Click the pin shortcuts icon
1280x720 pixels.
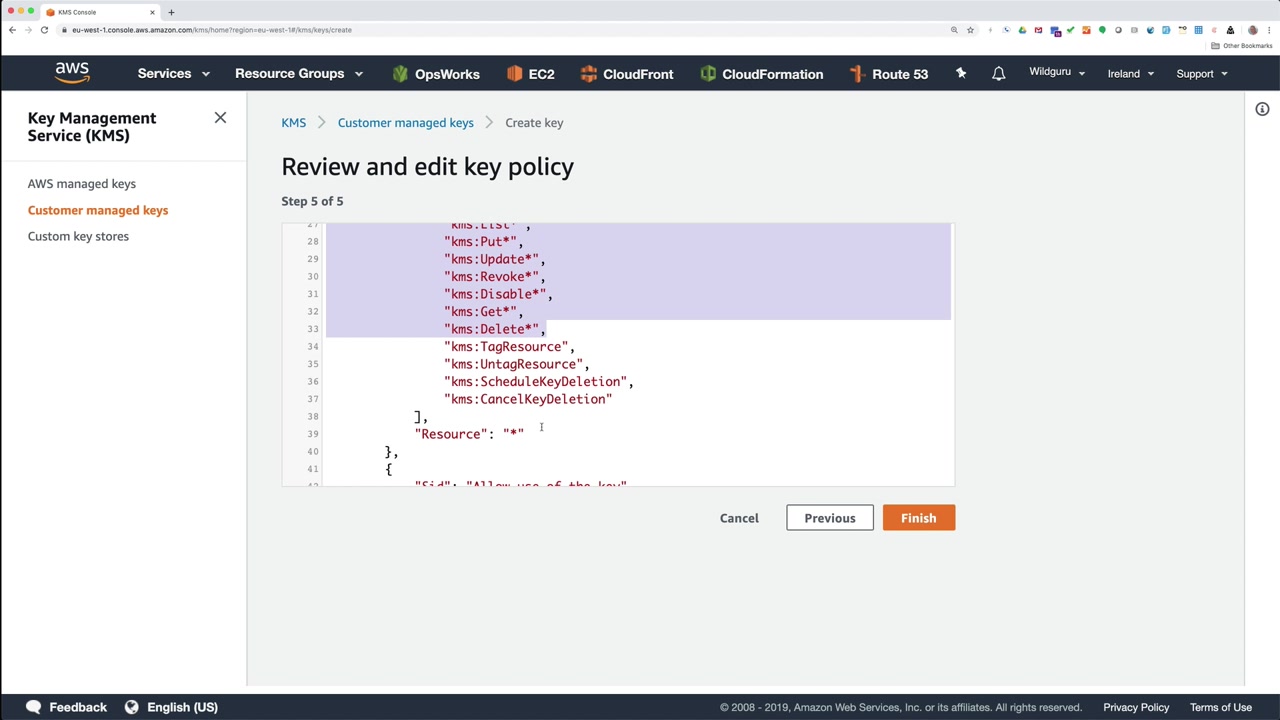[x=961, y=74]
